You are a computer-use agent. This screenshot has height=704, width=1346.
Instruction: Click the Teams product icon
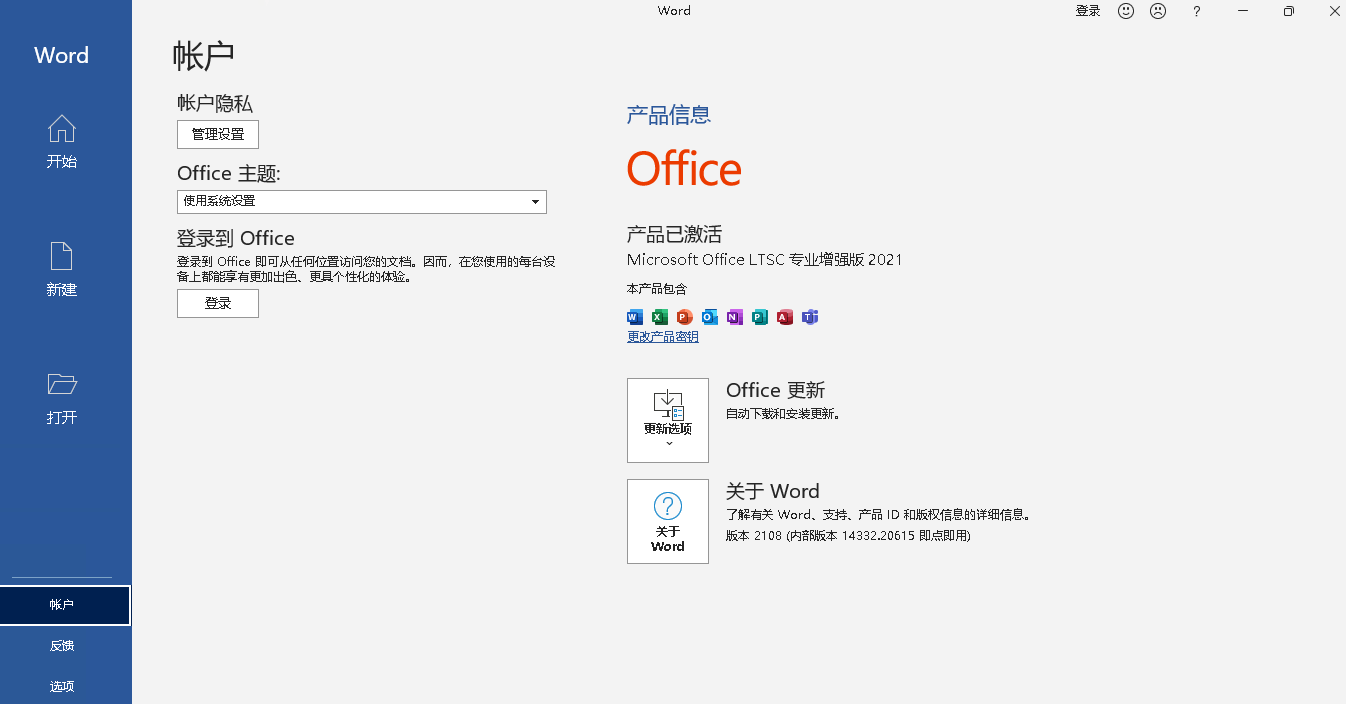tap(810, 317)
